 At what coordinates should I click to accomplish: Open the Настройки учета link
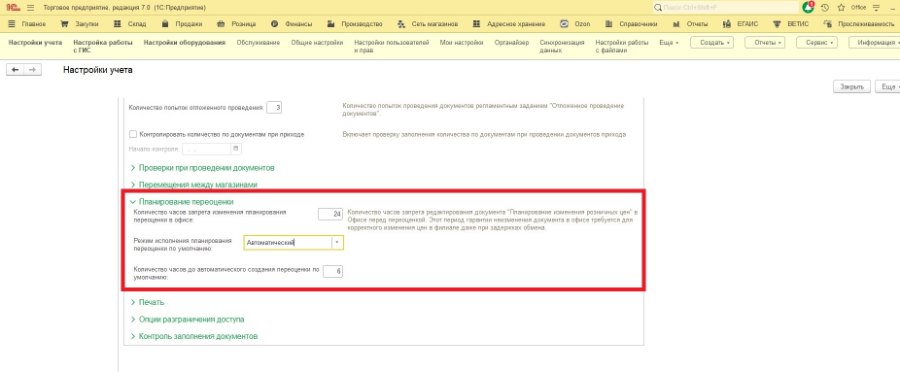pyautogui.click(x=36, y=43)
